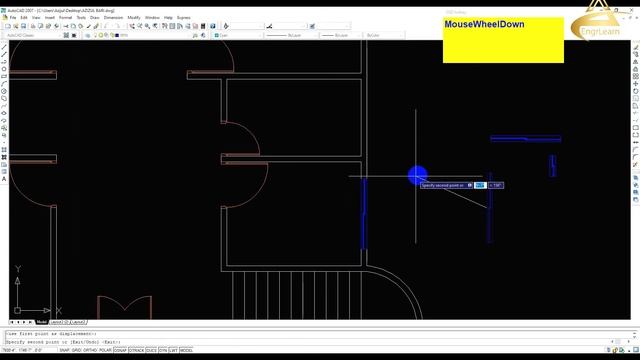Click the Cut icon on Standard toolbar

tap(65, 26)
